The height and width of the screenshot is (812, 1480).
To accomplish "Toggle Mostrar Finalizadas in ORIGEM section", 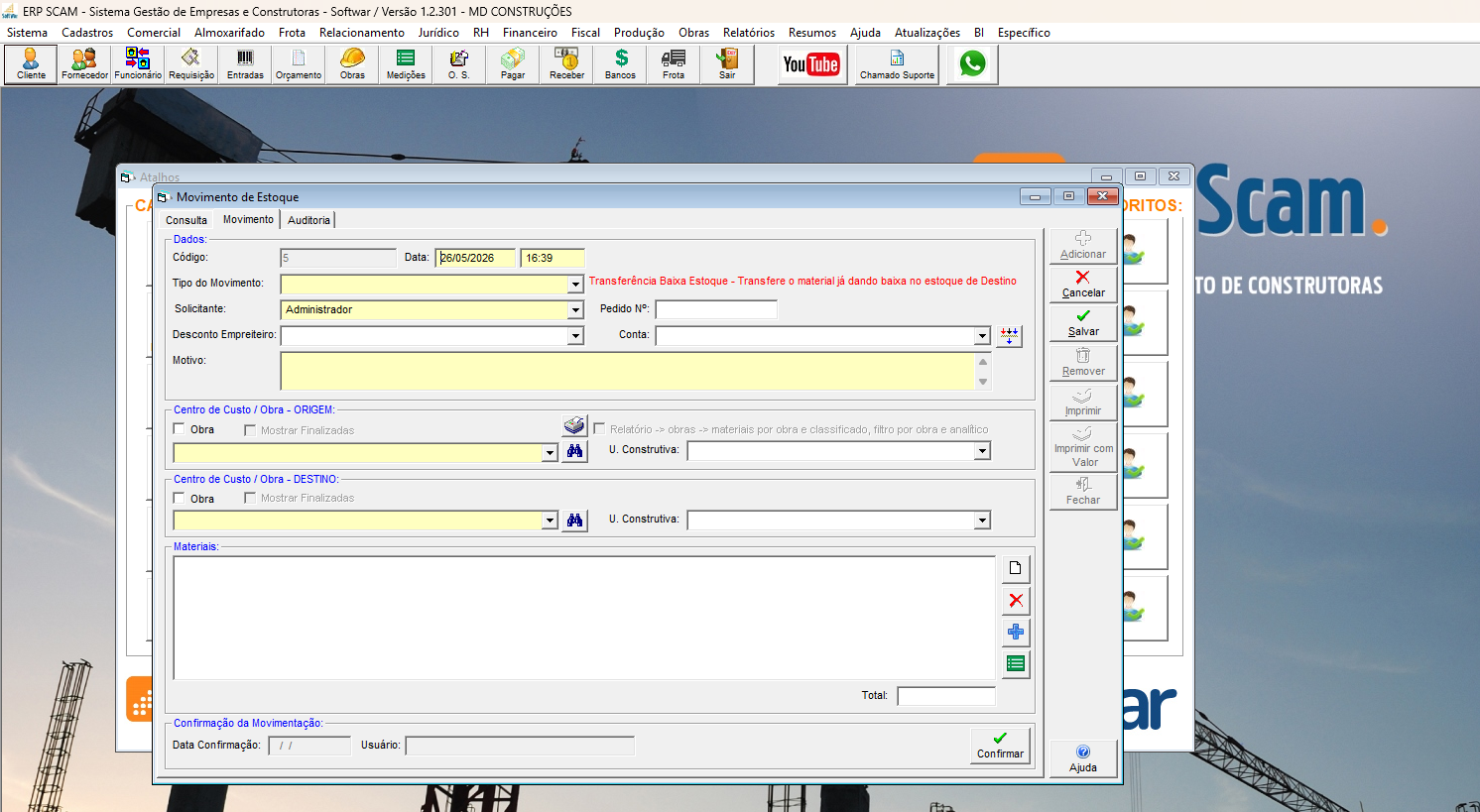I will (250, 430).
